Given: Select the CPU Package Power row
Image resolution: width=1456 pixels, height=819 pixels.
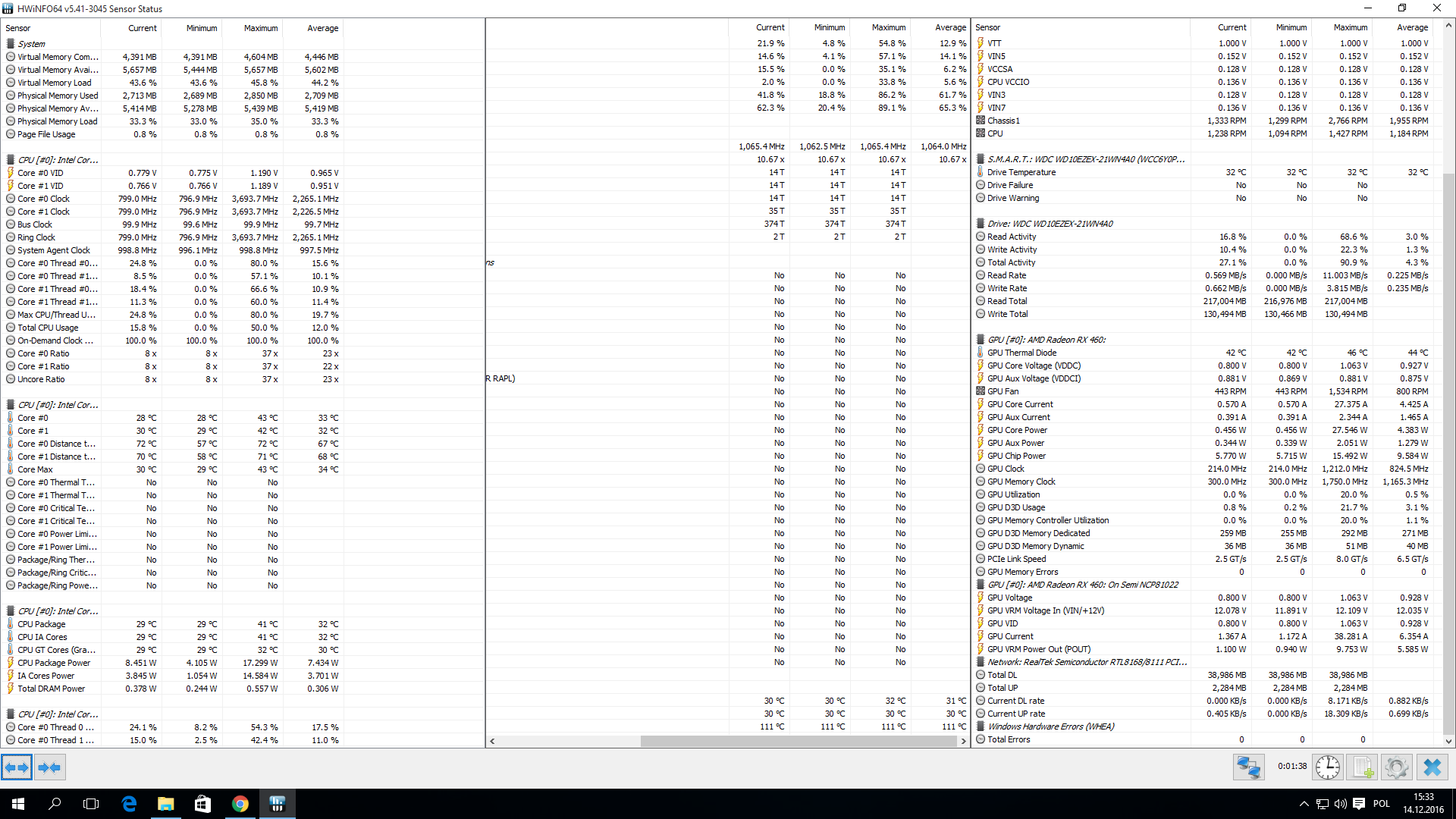Looking at the screenshot, I should (54, 663).
